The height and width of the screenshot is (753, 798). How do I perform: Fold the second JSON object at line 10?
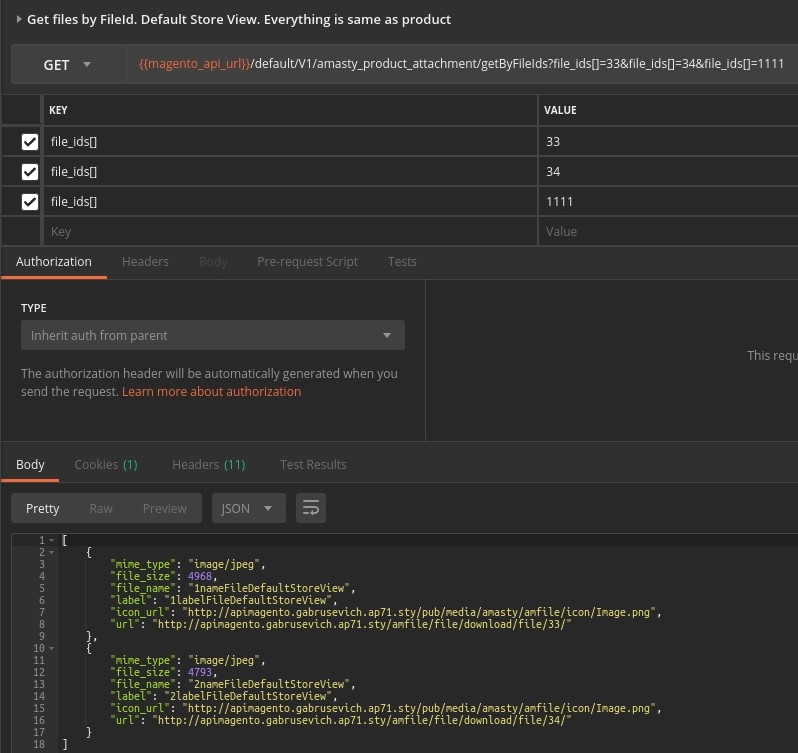pos(52,649)
